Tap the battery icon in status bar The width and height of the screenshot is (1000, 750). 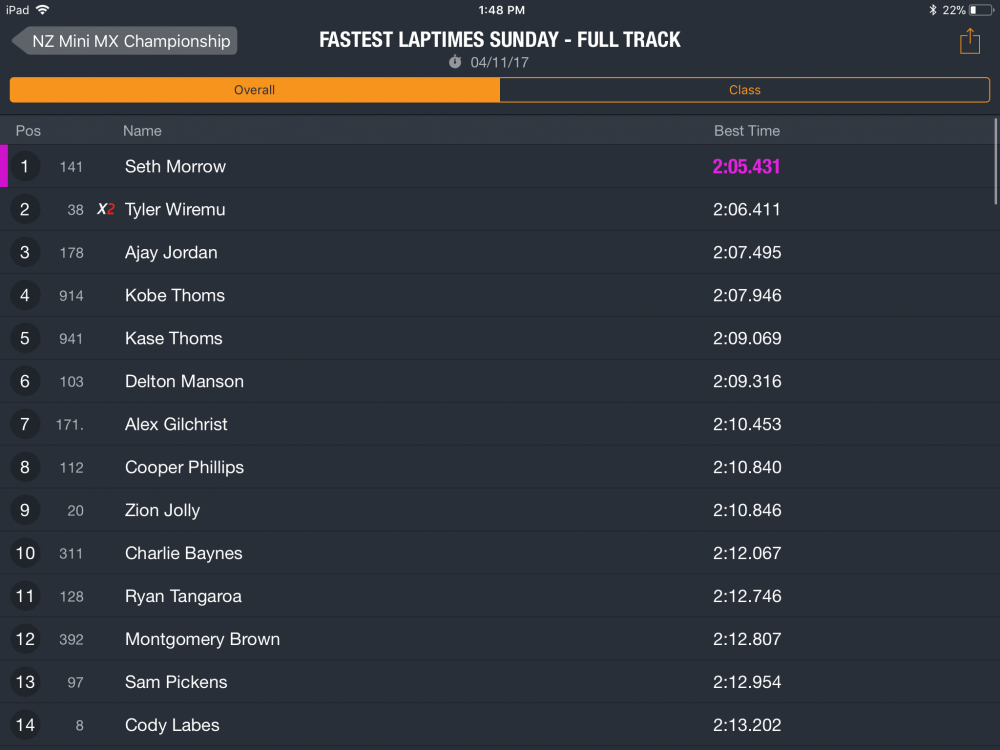point(981,10)
